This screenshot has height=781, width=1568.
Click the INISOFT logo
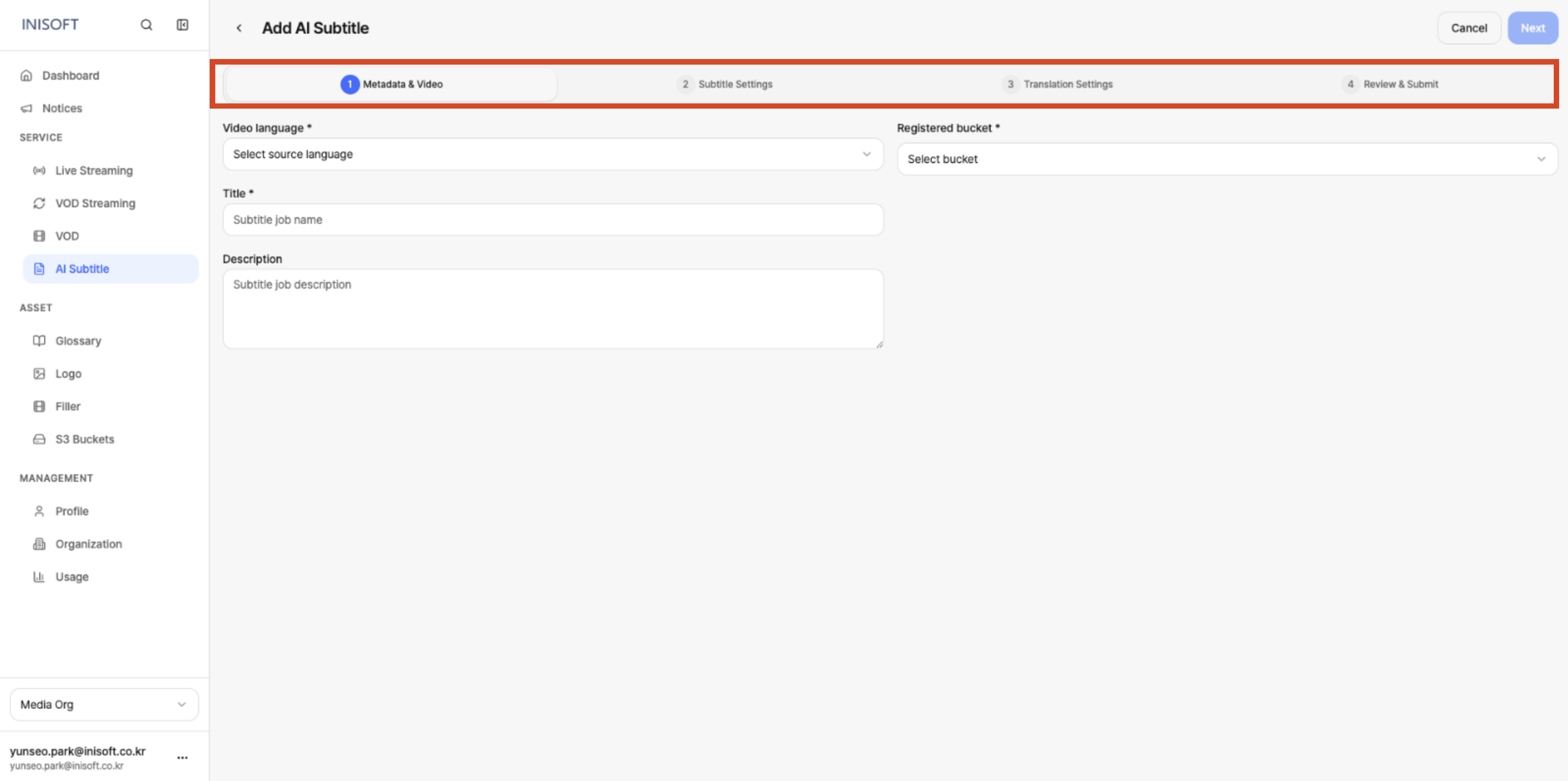coord(50,24)
